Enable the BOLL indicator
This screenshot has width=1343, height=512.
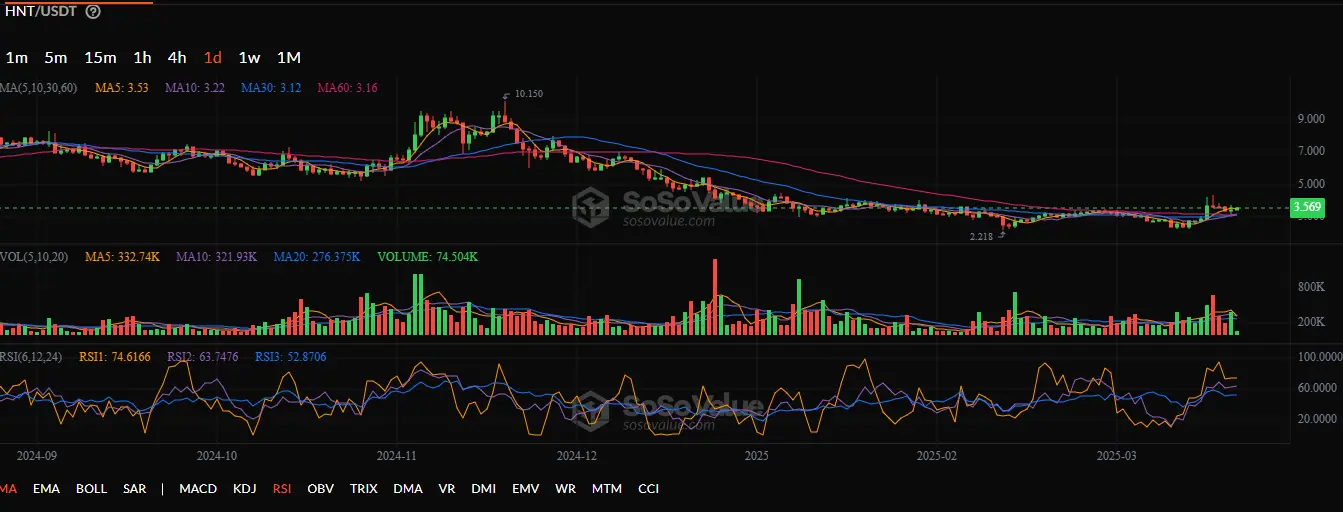click(x=91, y=489)
